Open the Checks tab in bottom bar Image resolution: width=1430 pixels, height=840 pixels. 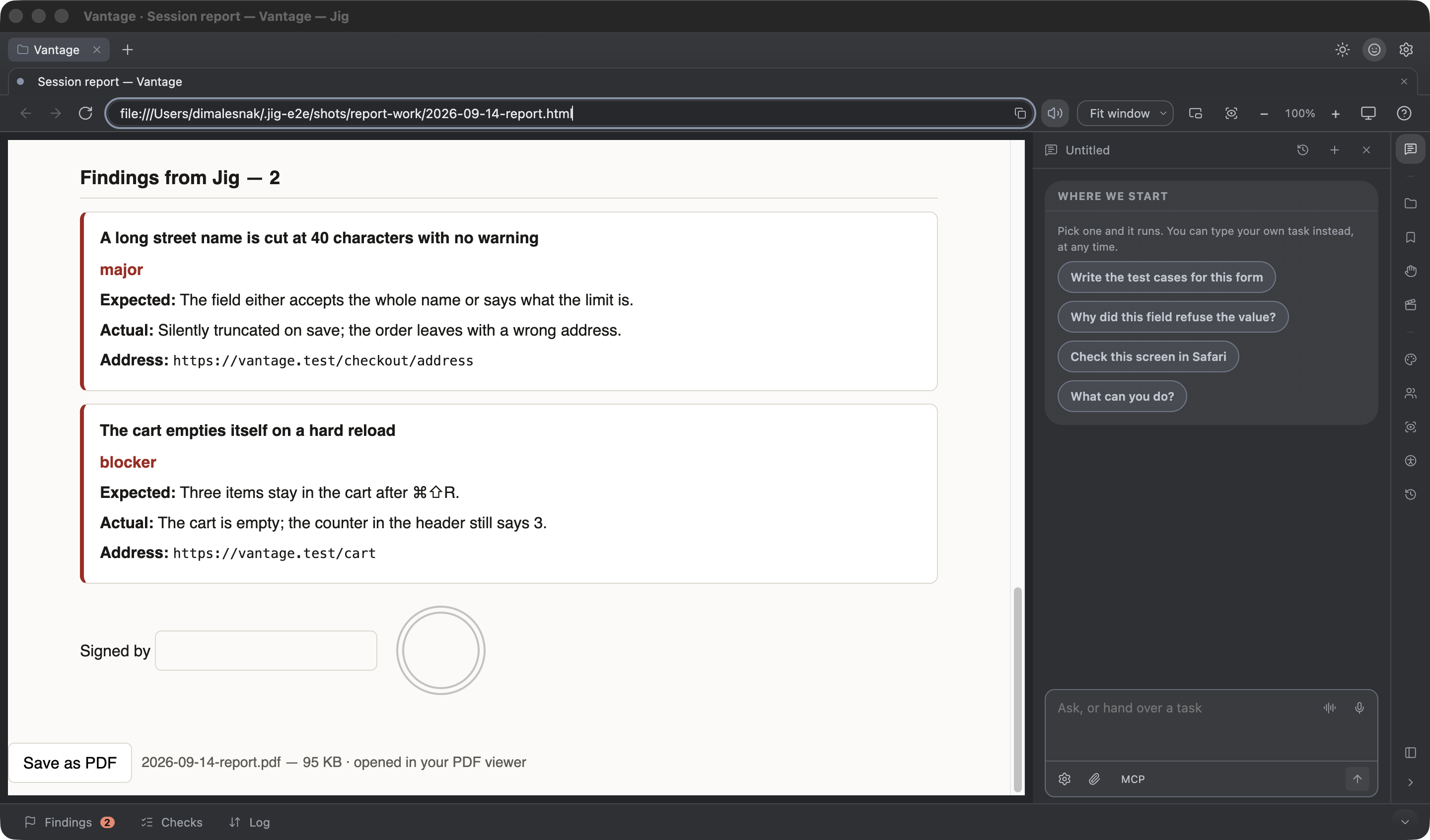coord(171,823)
